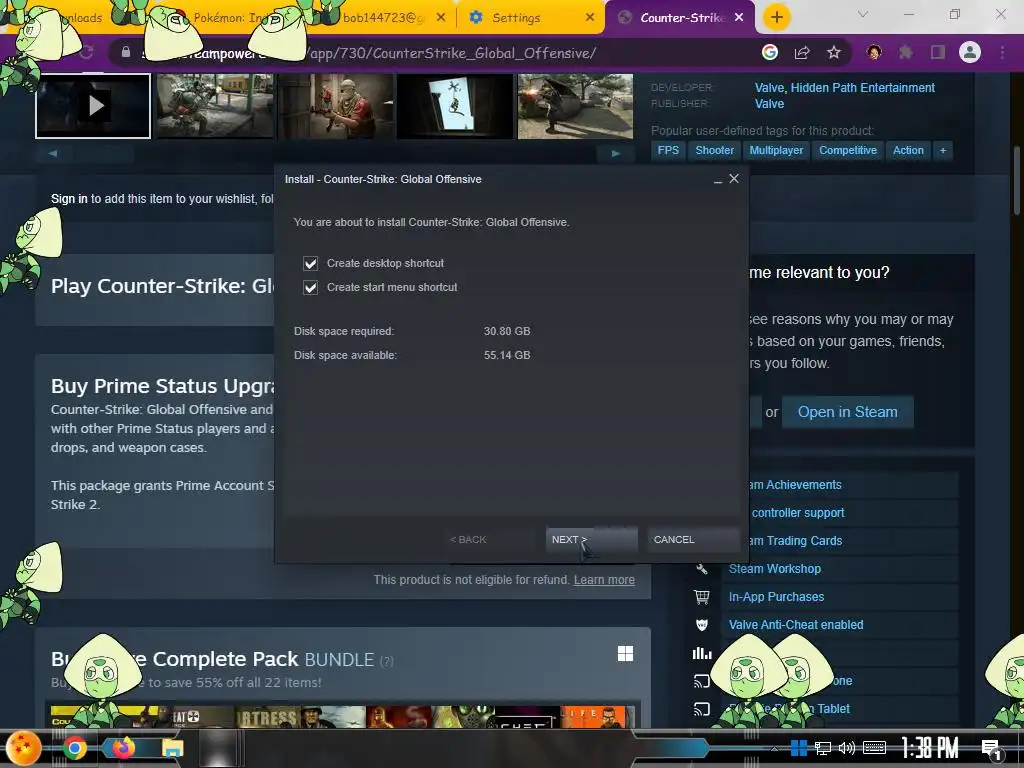
Task: Open Chrome from the taskbar
Action: point(74,748)
